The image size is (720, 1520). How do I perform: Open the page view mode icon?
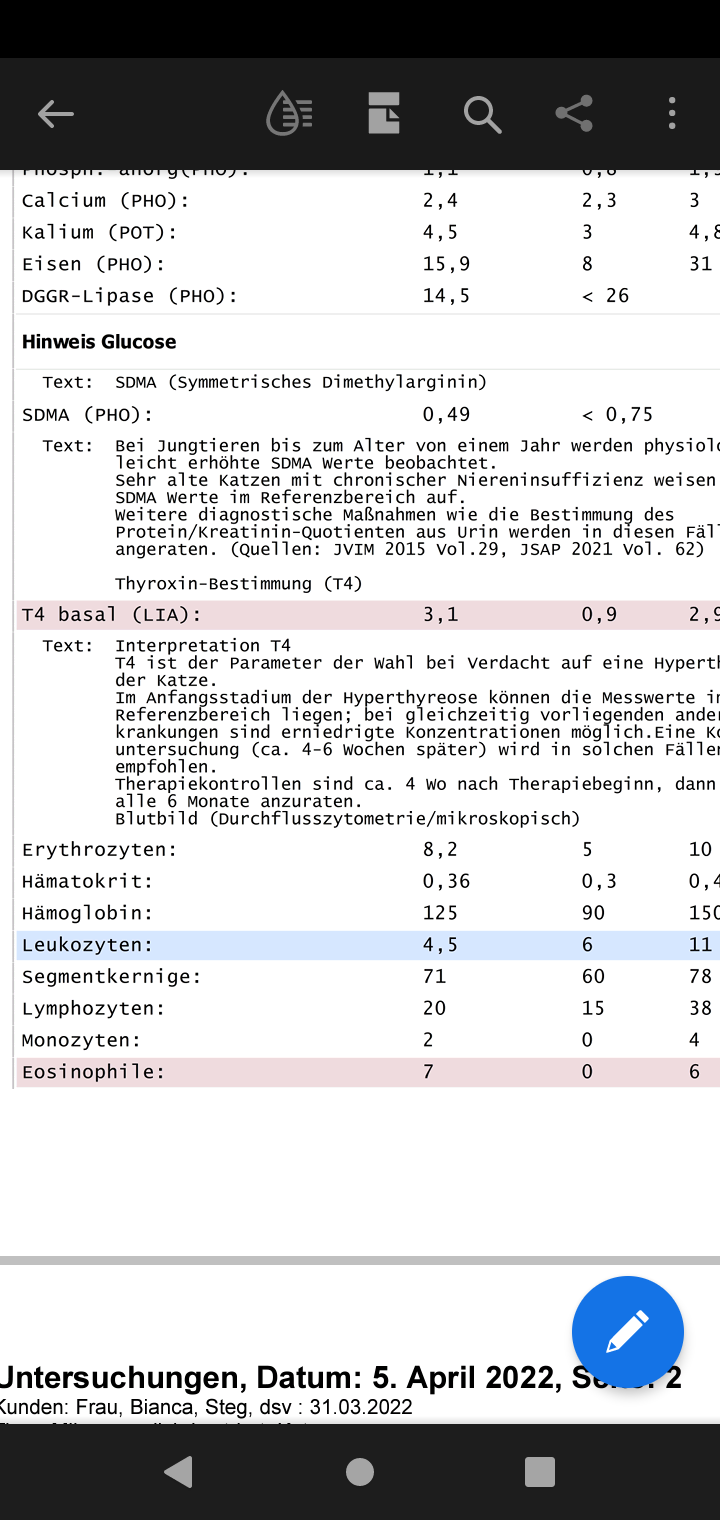[384, 113]
